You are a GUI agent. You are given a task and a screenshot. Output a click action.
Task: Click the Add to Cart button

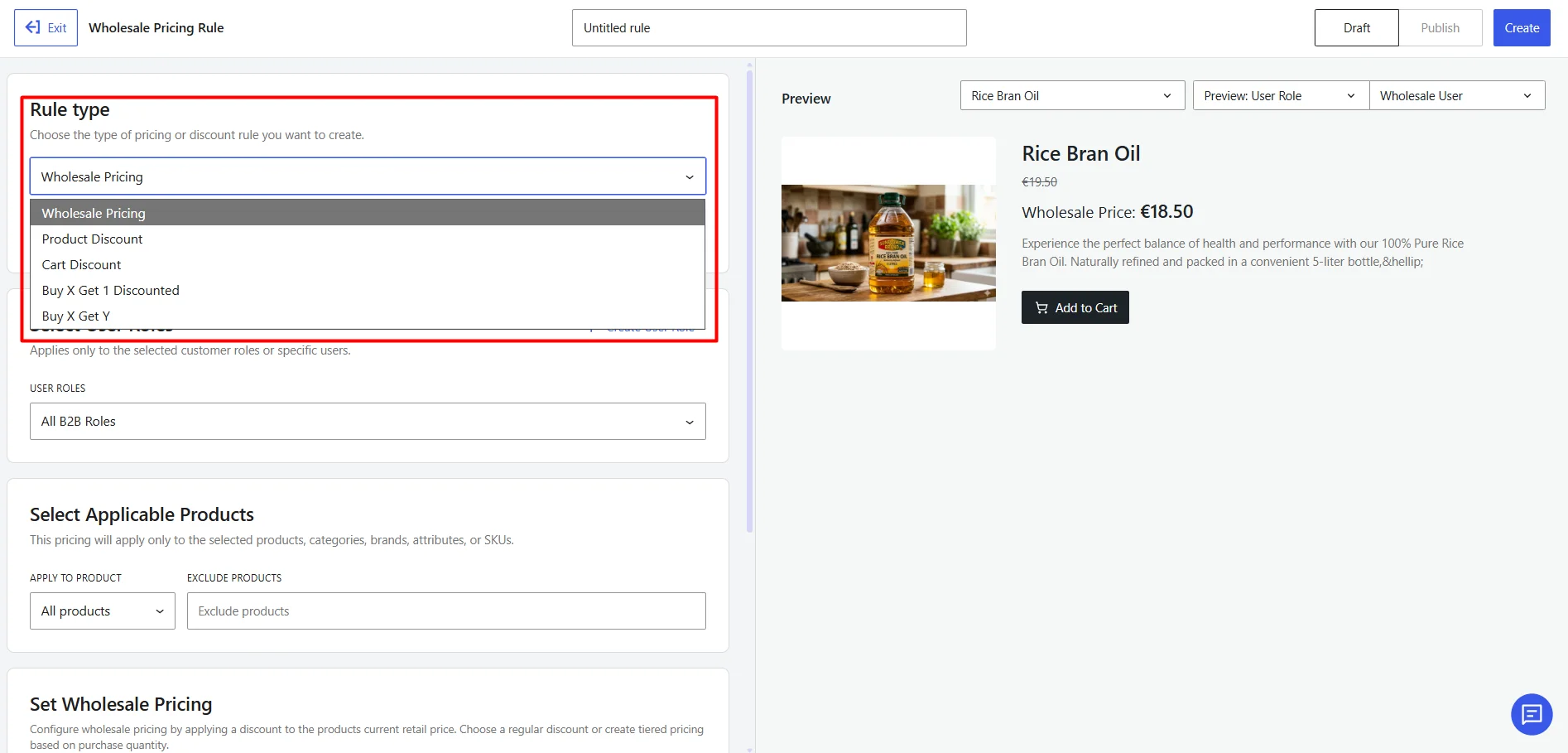1075,307
